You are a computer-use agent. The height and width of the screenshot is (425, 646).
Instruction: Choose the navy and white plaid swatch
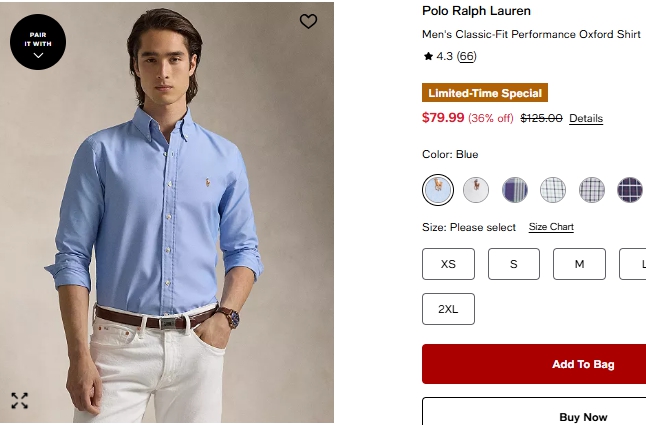(592, 189)
